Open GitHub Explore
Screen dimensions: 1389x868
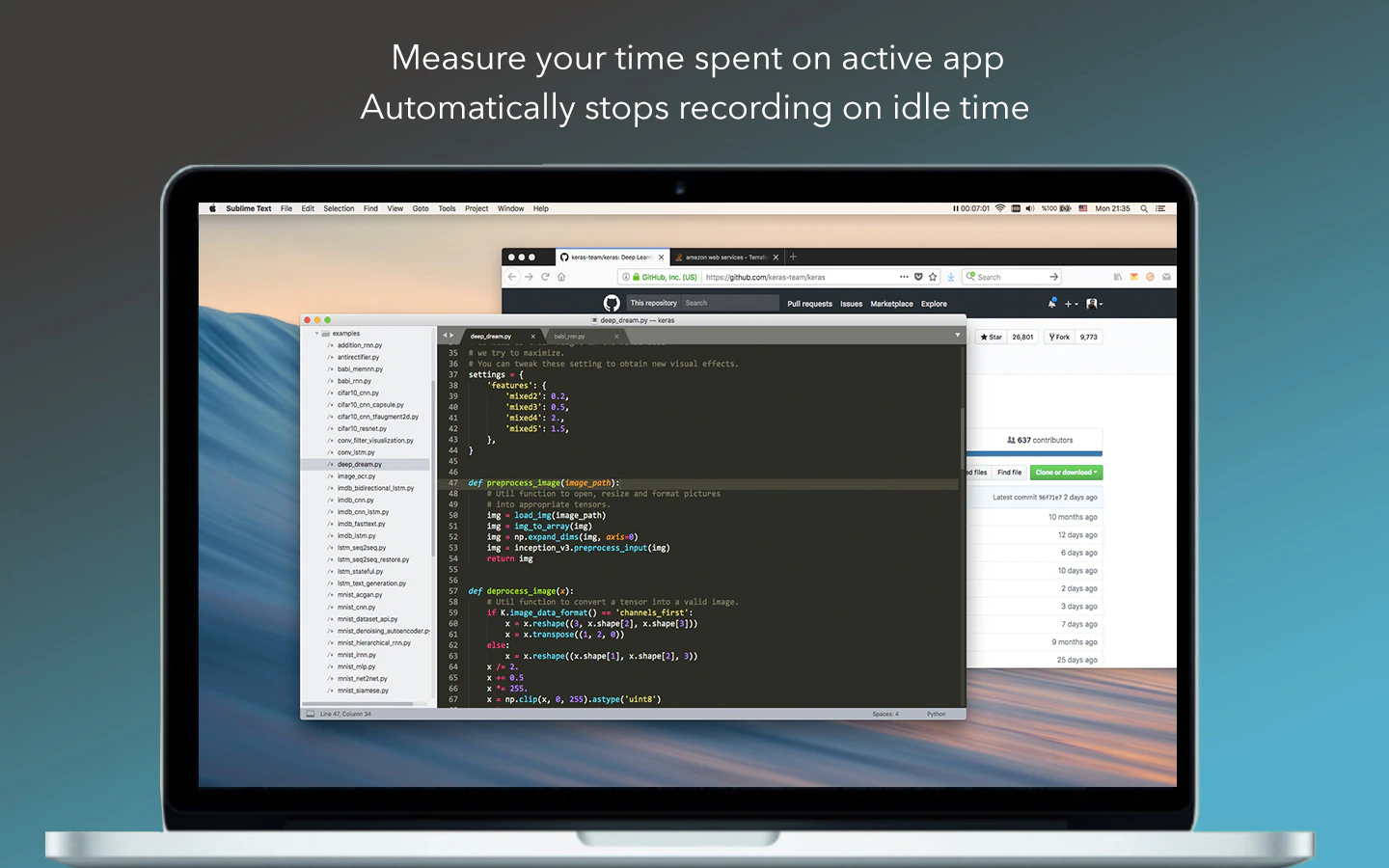934,304
